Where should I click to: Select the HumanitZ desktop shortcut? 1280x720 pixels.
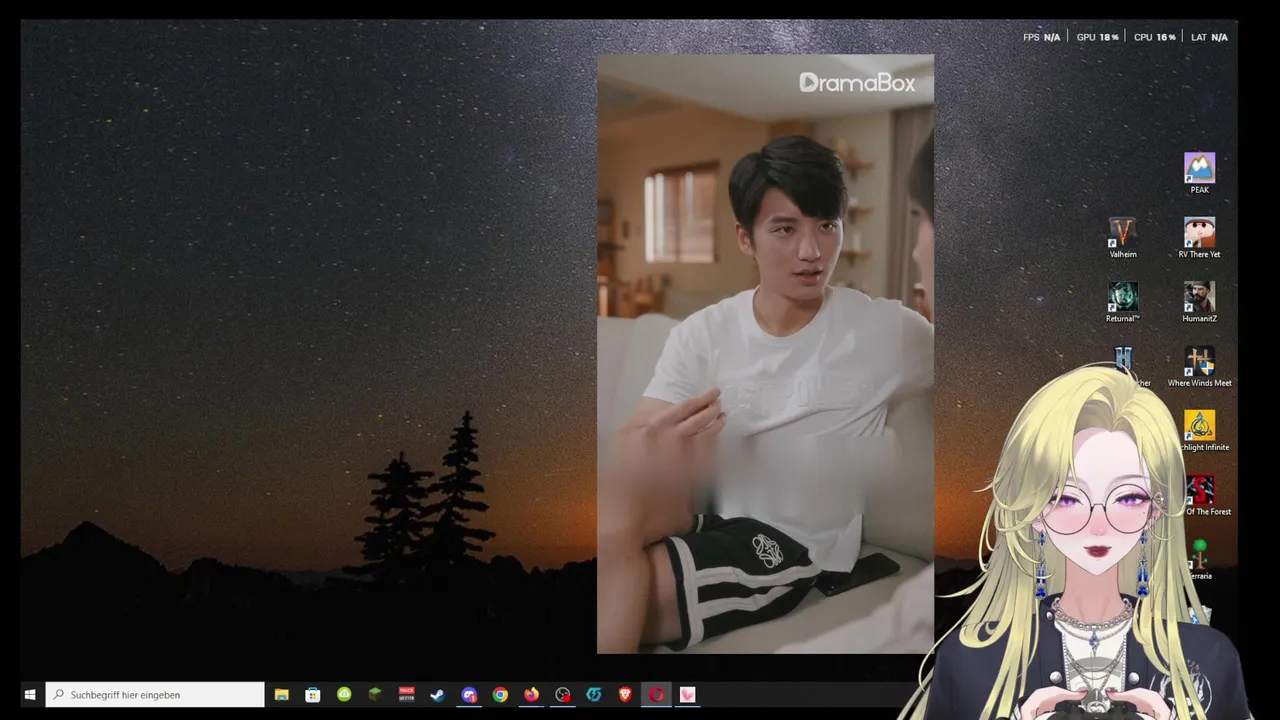tap(1199, 302)
